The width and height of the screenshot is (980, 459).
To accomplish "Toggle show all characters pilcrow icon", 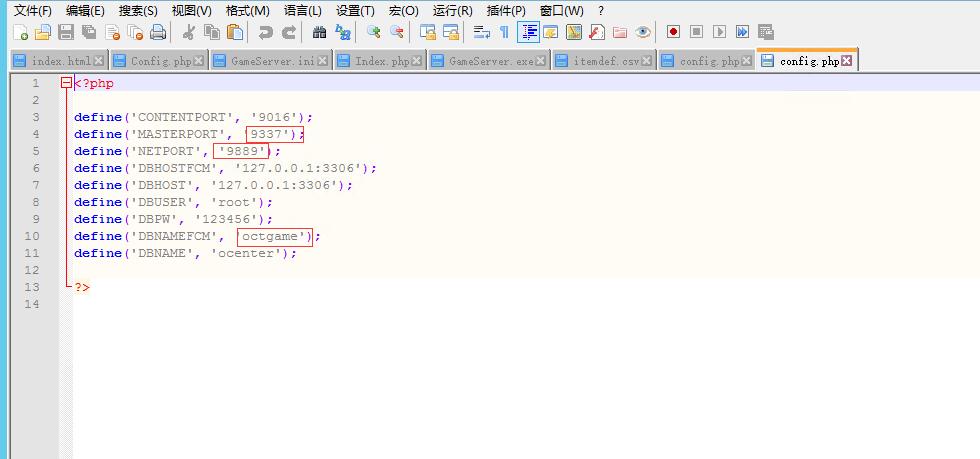I will coord(505,32).
